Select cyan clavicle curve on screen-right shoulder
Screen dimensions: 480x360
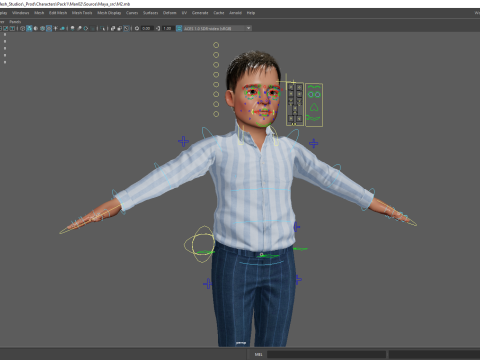pos(293,136)
